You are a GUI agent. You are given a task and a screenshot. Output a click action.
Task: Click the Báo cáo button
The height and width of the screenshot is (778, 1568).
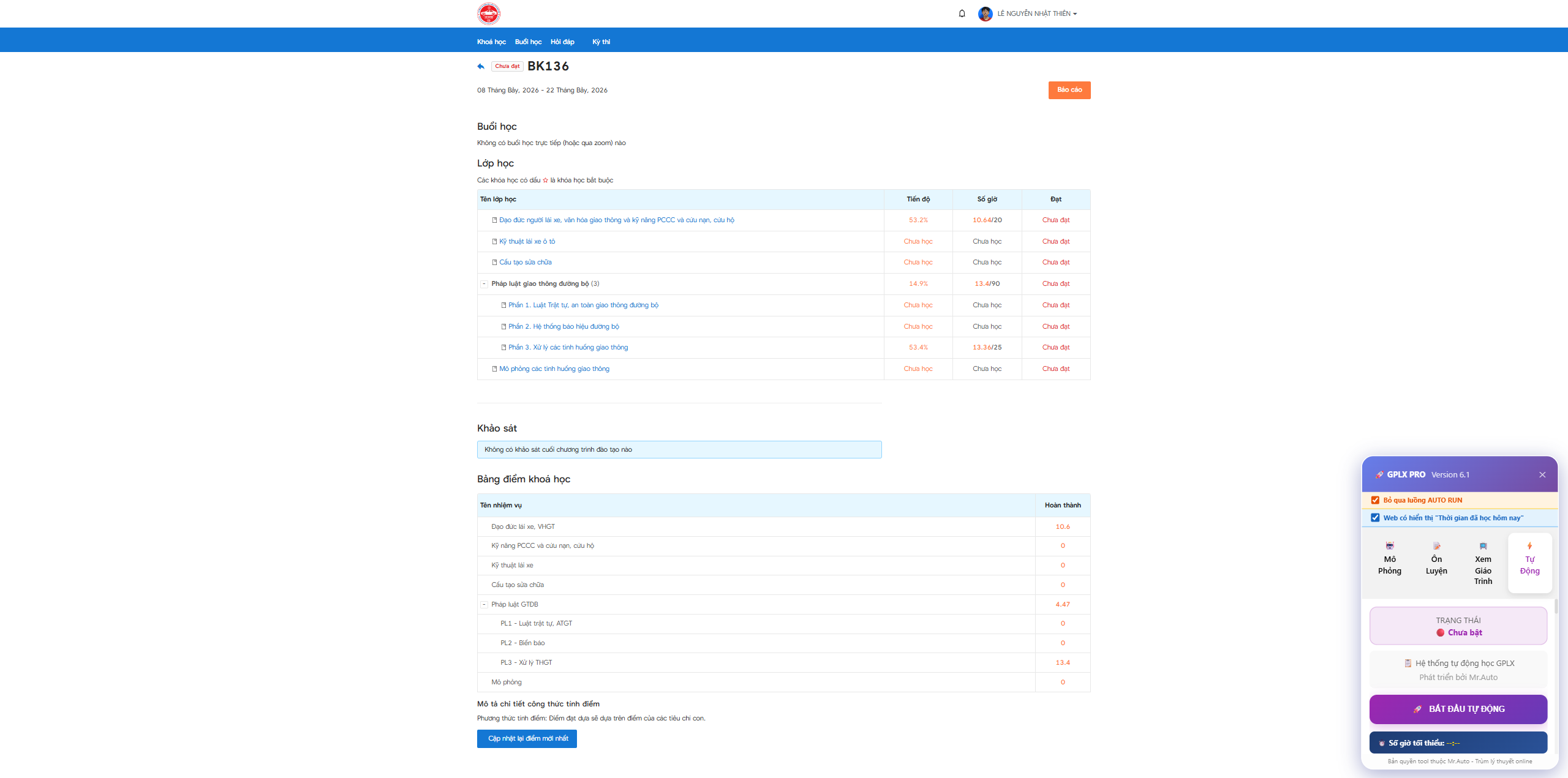coord(1069,90)
